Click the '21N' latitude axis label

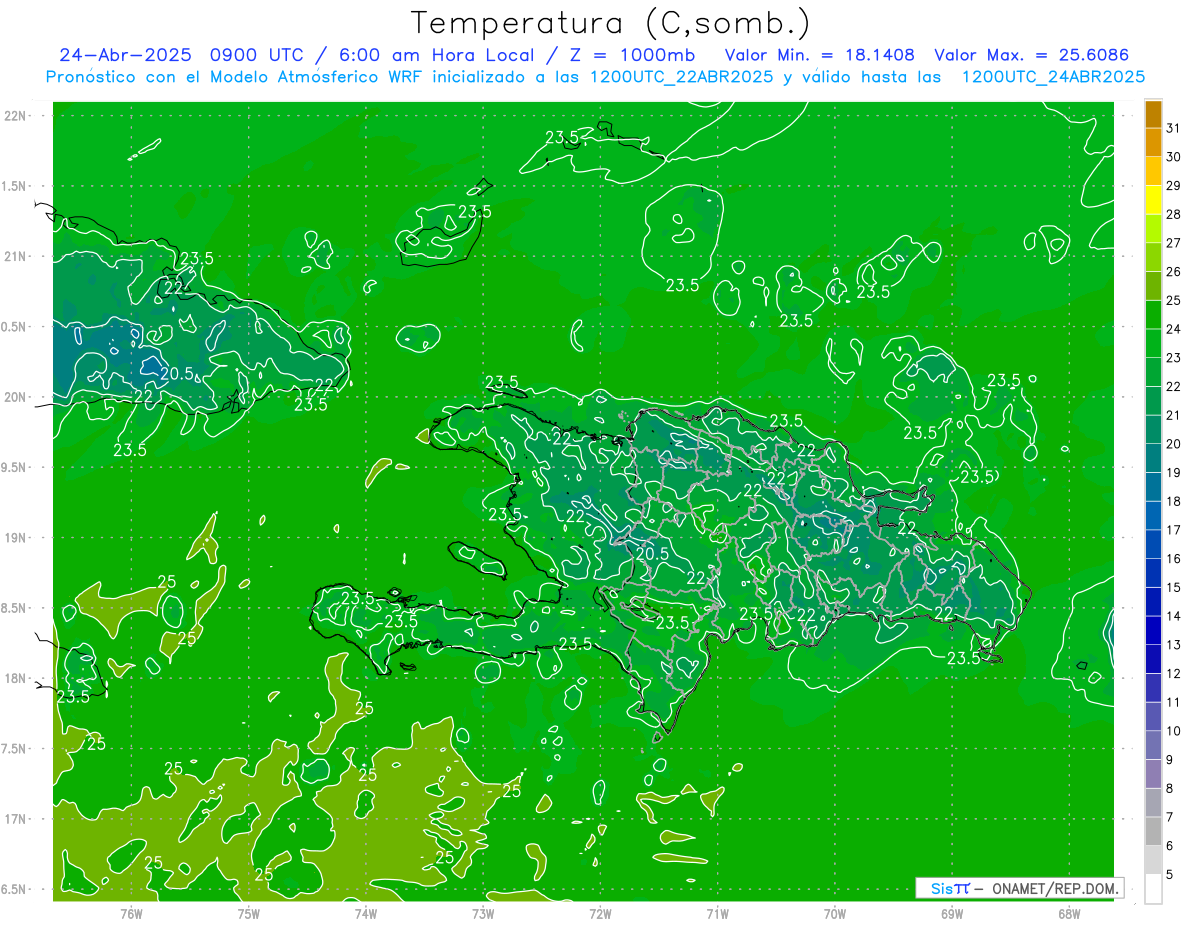[16, 256]
